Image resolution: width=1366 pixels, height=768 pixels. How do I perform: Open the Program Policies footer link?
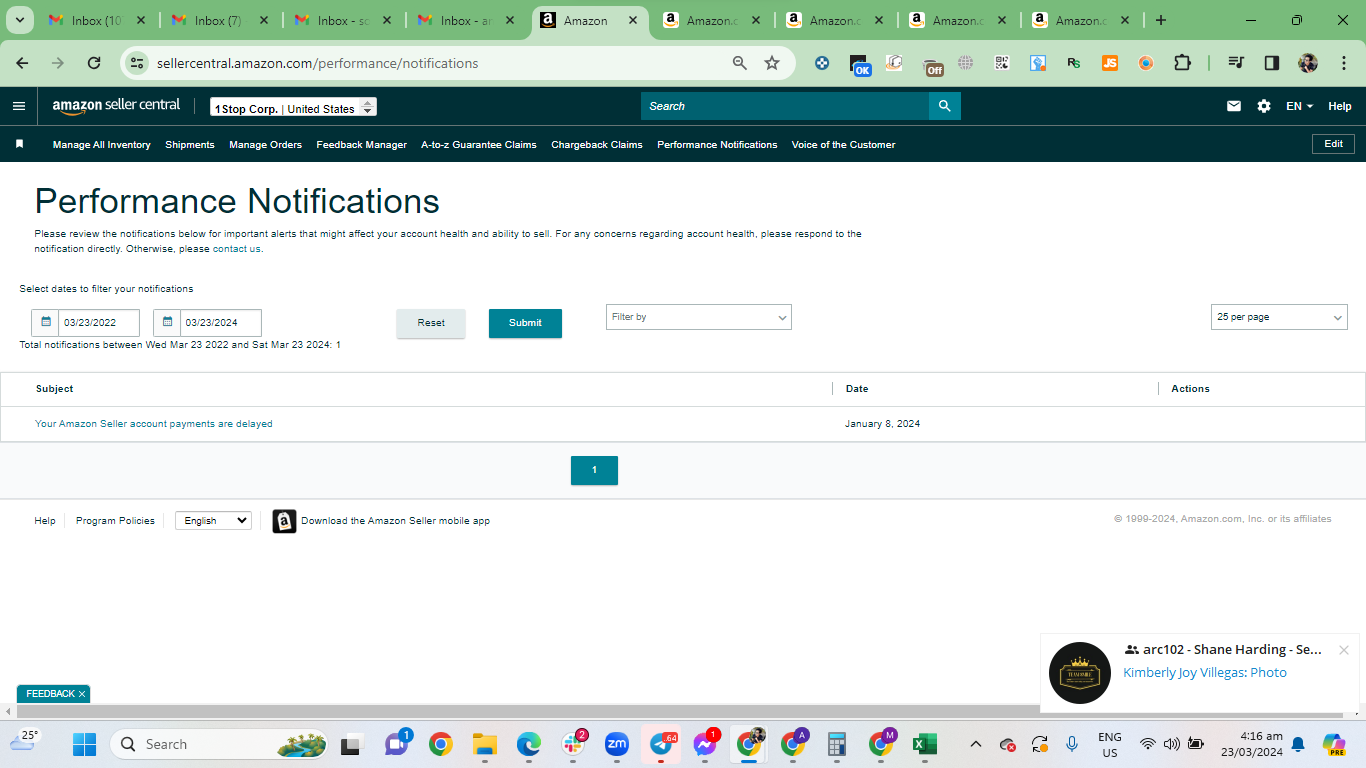tap(115, 521)
